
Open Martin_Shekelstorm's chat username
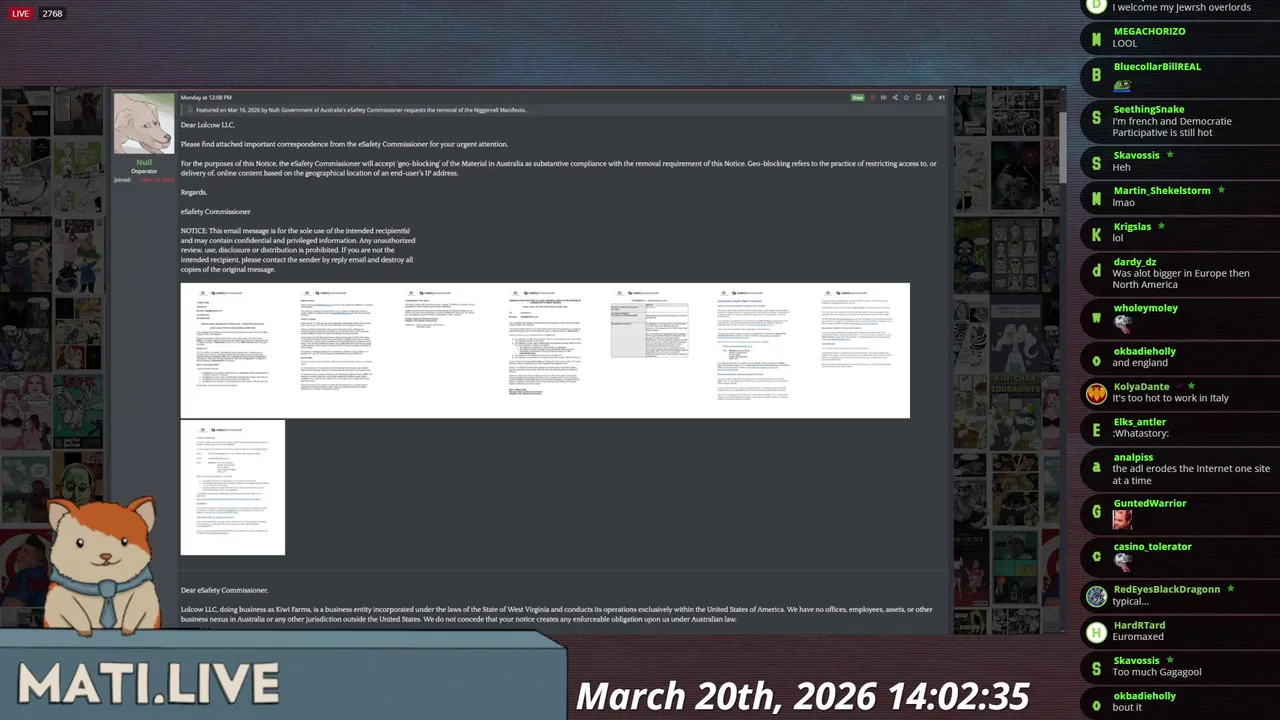1162,190
